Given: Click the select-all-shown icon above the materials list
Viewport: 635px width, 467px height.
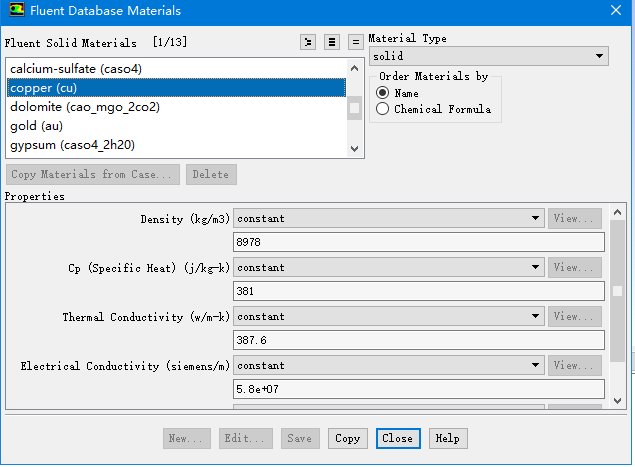Looking at the screenshot, I should point(332,42).
